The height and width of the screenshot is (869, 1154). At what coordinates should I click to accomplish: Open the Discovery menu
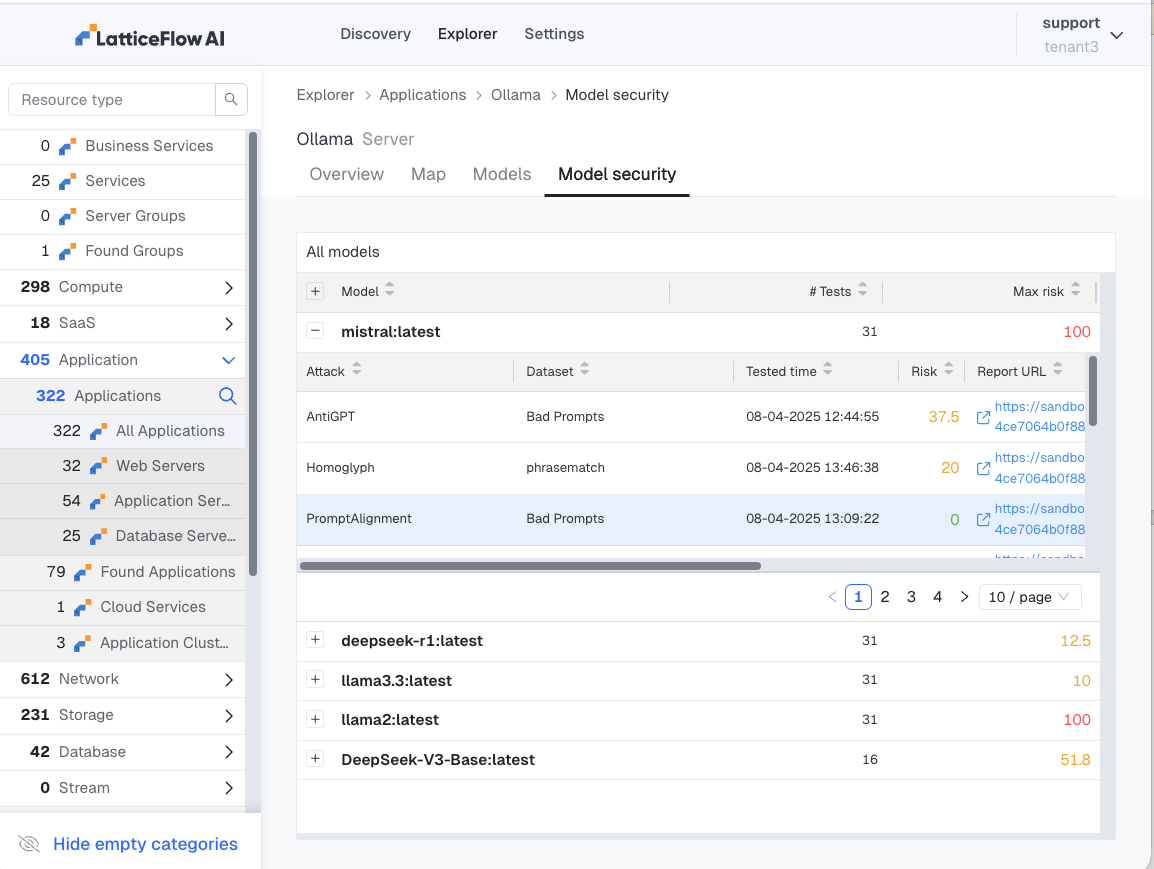375,34
